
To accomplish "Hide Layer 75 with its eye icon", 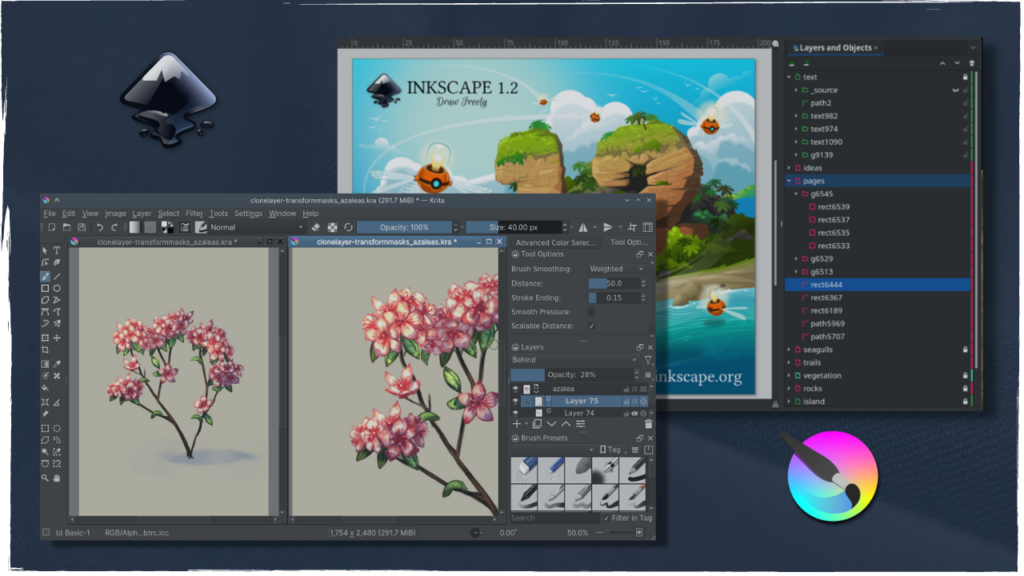I will click(x=515, y=401).
